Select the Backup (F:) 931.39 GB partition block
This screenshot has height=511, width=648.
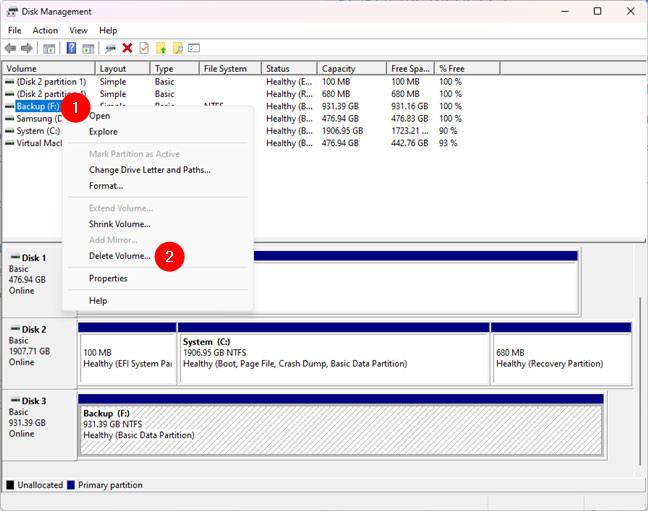tap(341, 426)
